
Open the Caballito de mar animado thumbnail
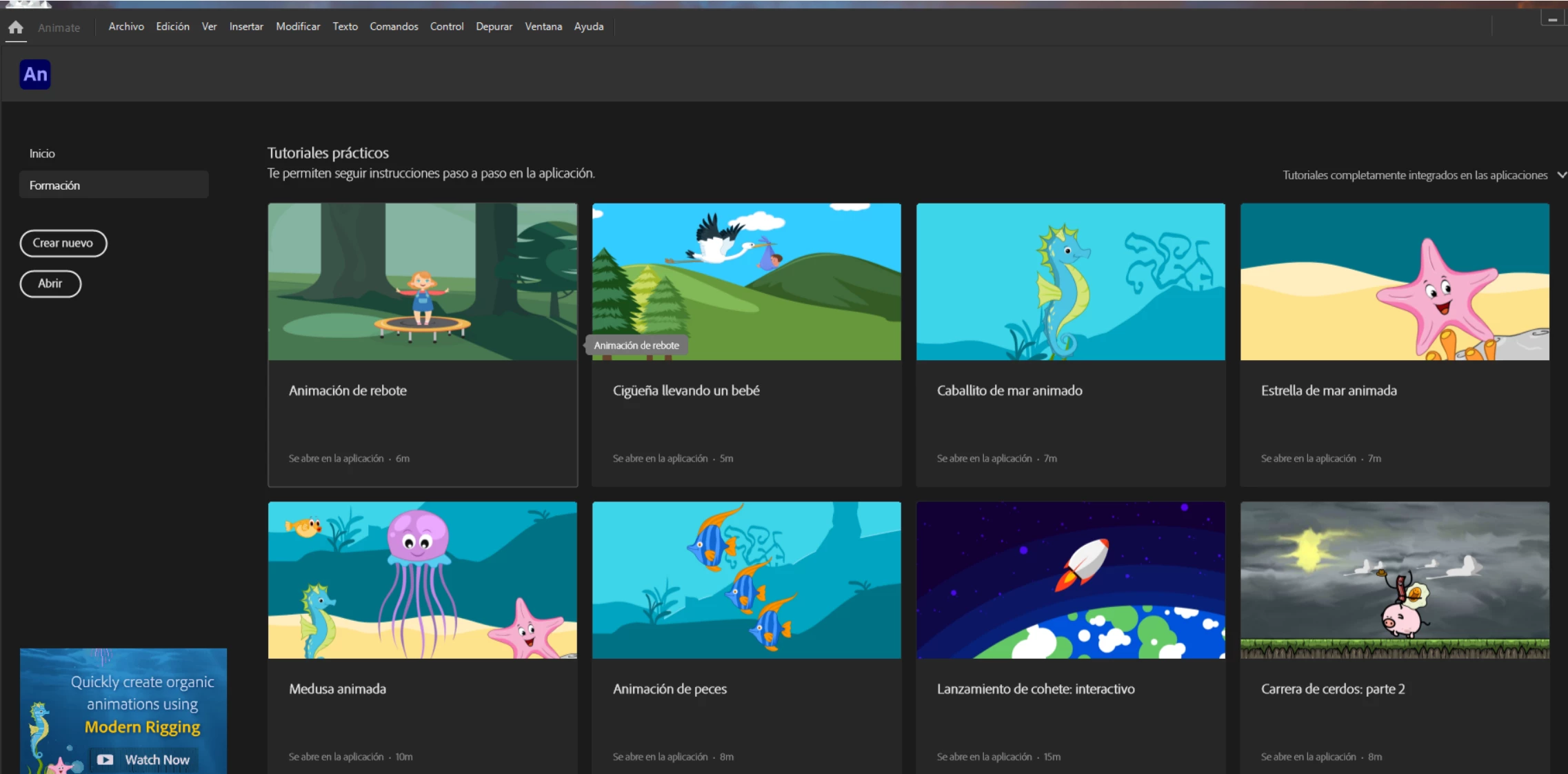click(1070, 281)
